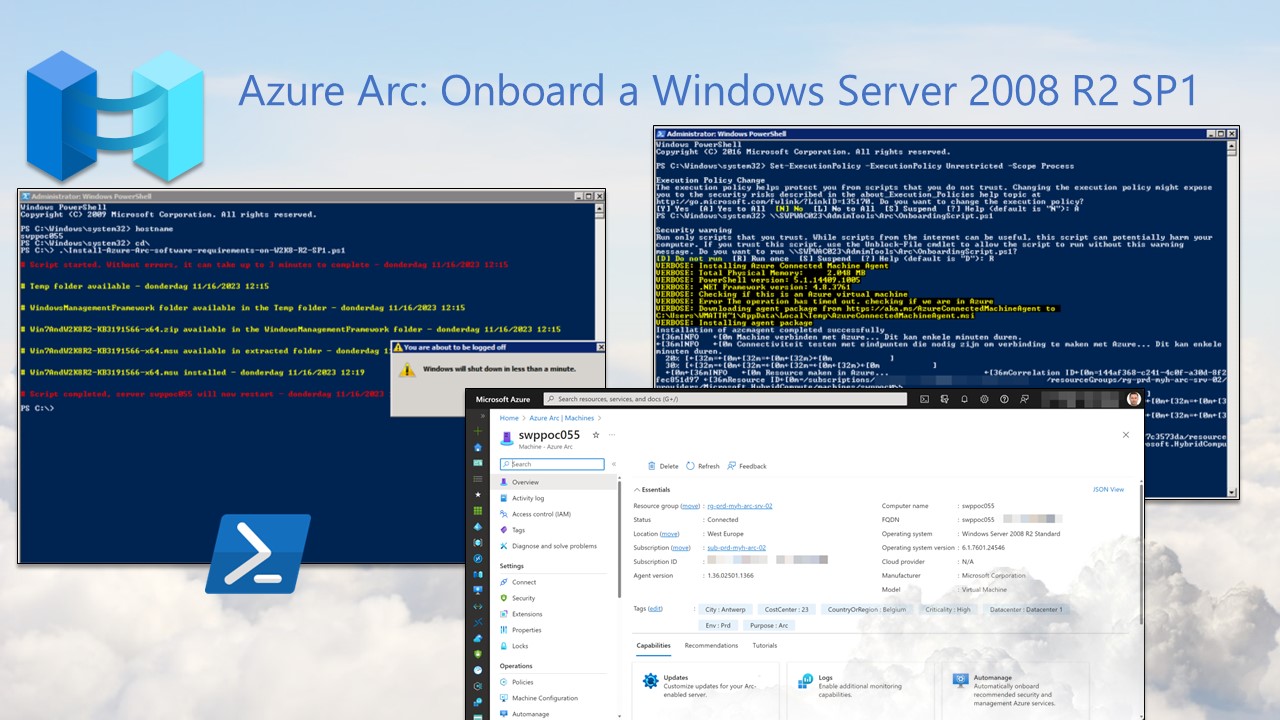Collapse the resource menu with the « chevron
Screen dimensions: 1280x720
tap(613, 464)
